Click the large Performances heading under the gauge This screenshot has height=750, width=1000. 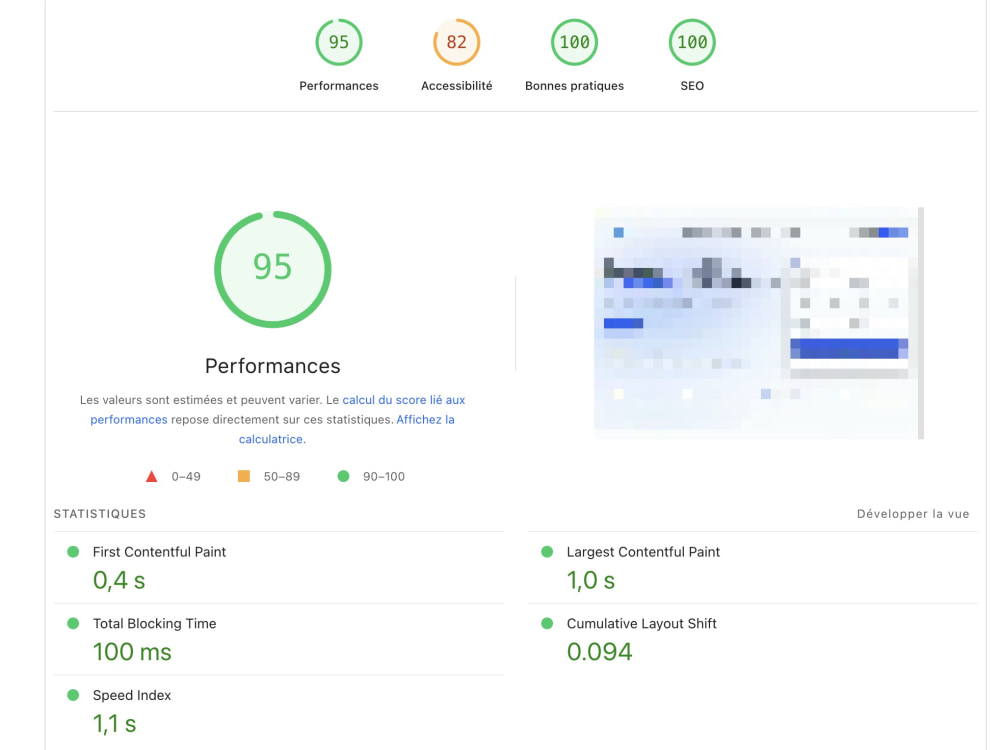272,366
